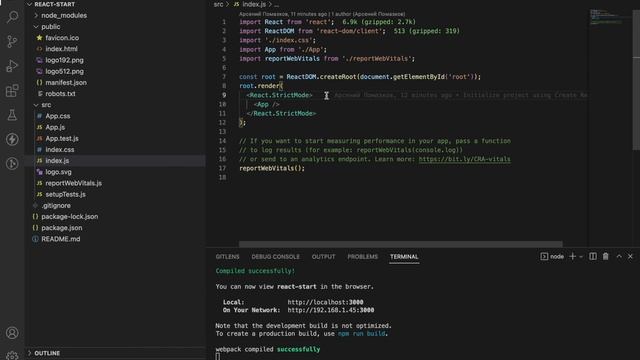This screenshot has width=640, height=360.
Task: Open logo192.png file
Action: point(64,60)
